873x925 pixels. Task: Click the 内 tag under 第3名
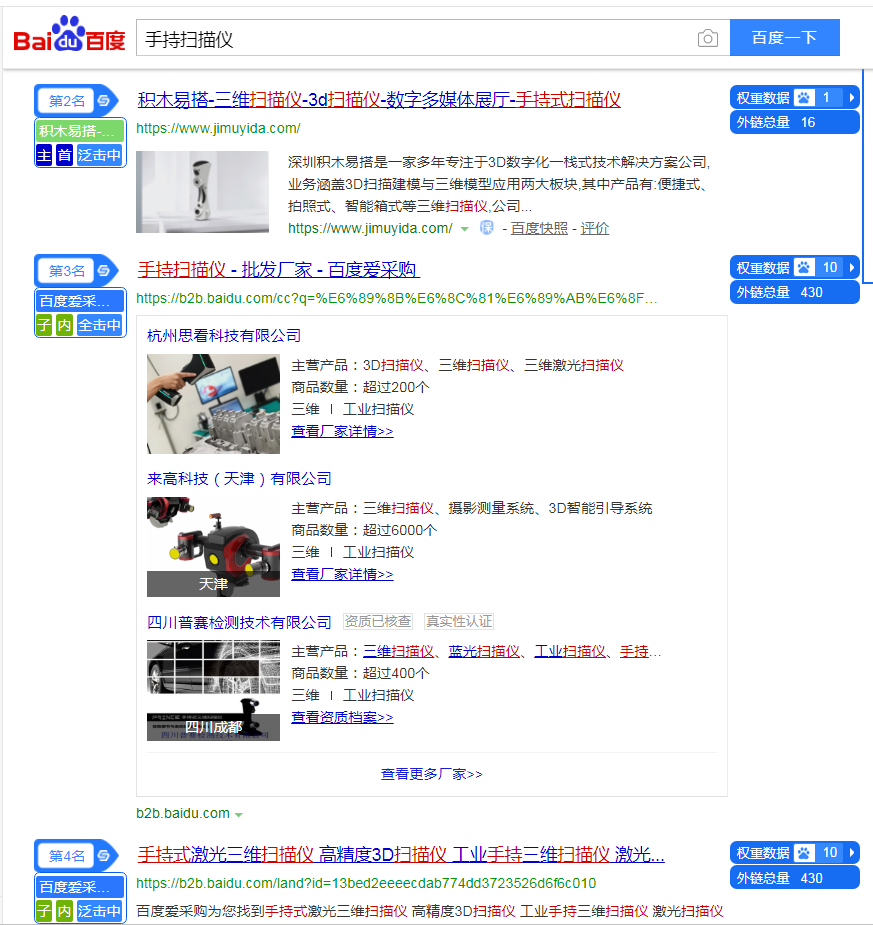(64, 325)
